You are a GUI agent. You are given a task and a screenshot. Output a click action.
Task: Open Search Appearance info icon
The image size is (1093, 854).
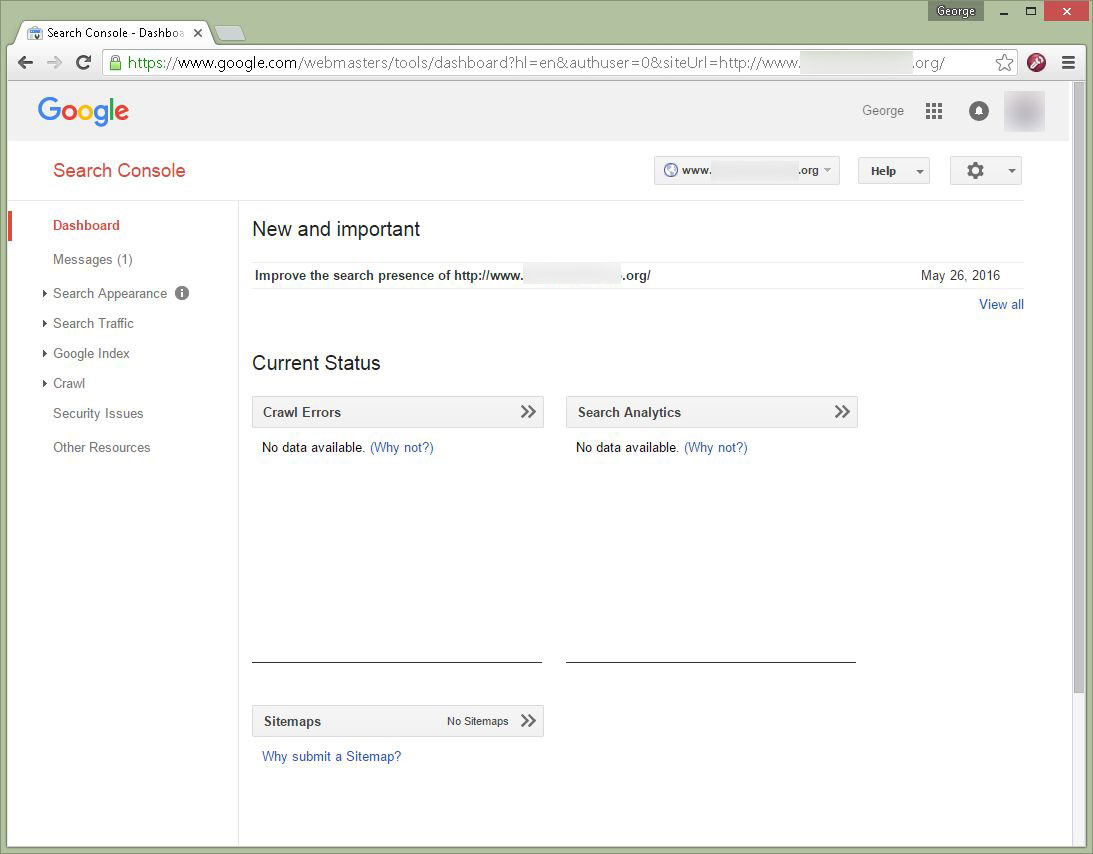(x=182, y=293)
